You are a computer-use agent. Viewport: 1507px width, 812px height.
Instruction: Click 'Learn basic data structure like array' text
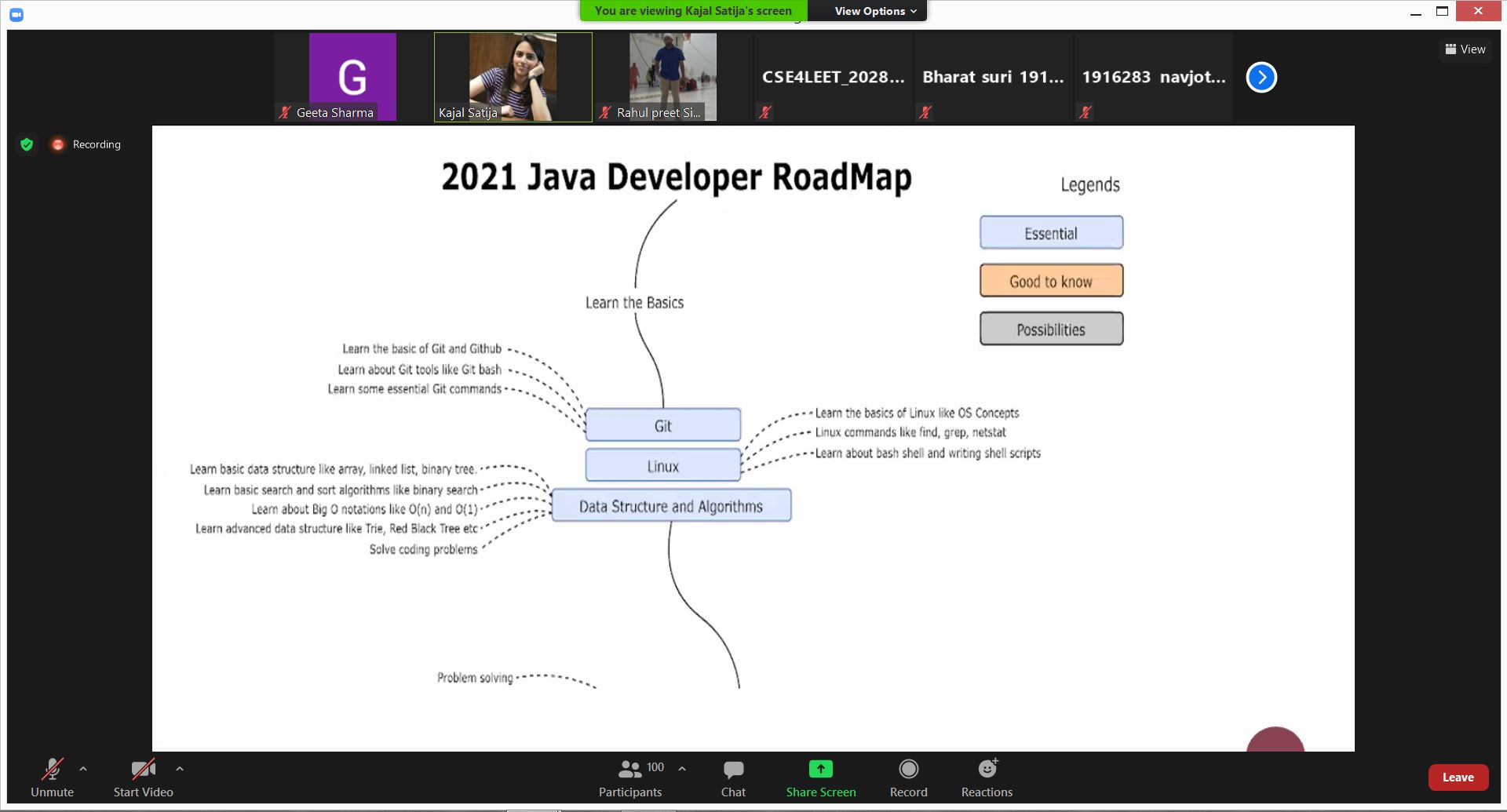coord(333,469)
